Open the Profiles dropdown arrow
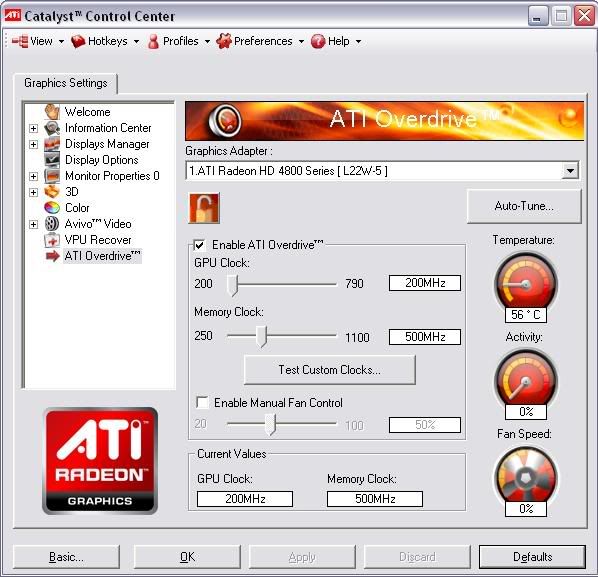598x577 pixels. pos(207,42)
